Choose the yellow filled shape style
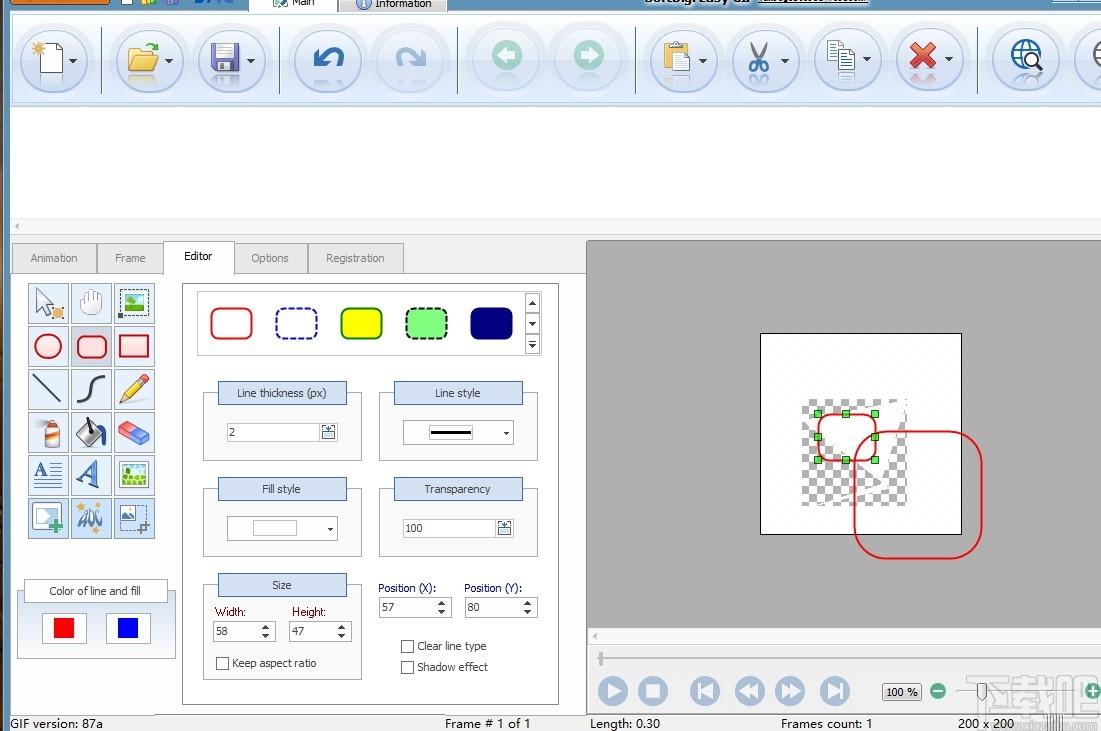 [x=361, y=324]
